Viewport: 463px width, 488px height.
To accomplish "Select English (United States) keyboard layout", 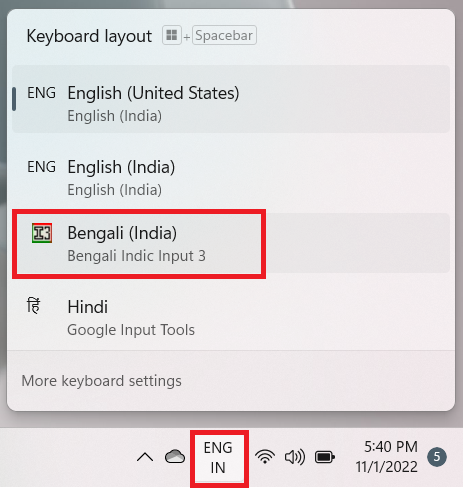I will (x=231, y=99).
